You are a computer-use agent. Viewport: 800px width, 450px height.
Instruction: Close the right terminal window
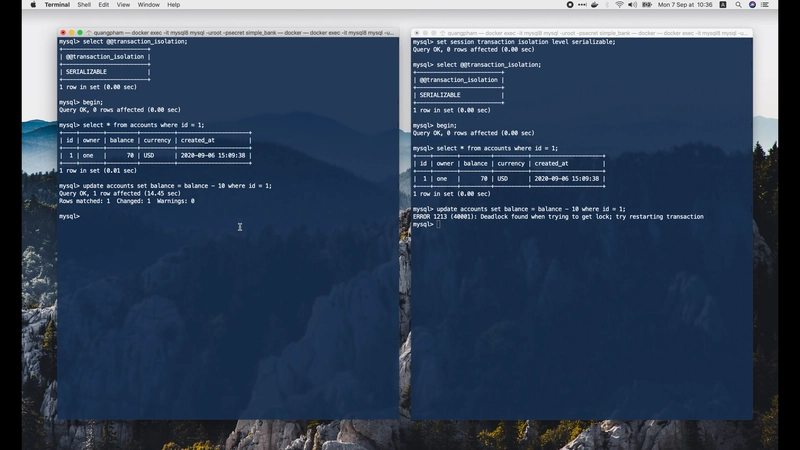(416, 33)
